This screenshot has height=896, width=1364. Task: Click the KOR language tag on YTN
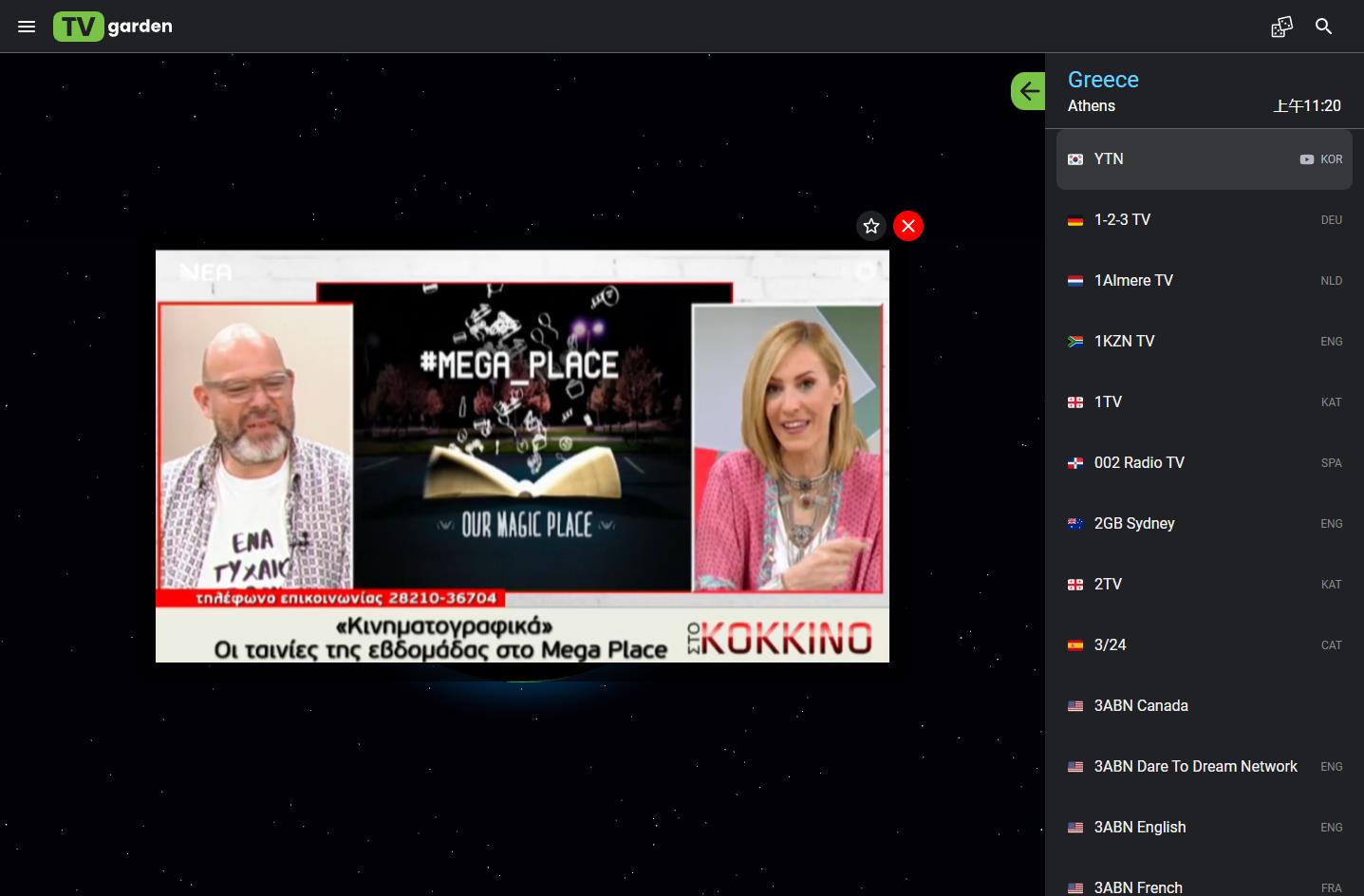(x=1332, y=159)
